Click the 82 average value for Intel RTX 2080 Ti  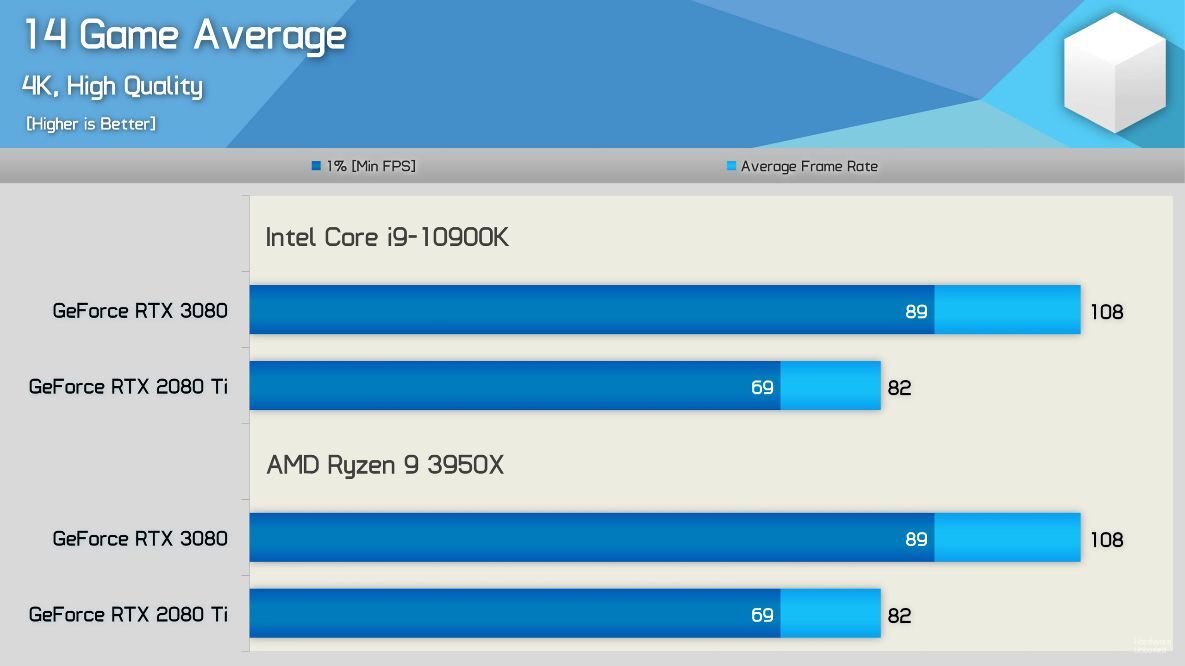tap(899, 388)
